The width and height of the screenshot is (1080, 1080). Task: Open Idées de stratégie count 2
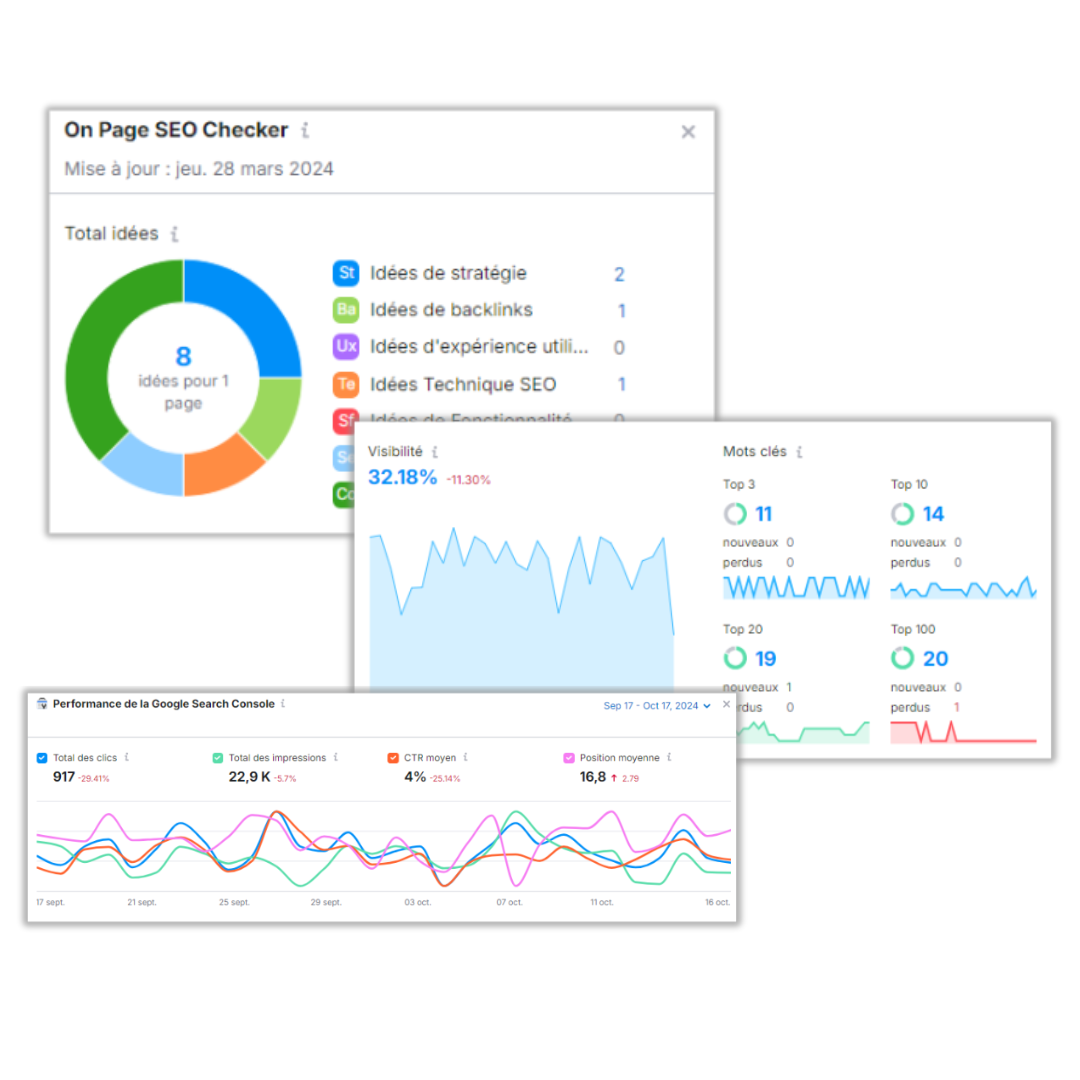click(619, 274)
